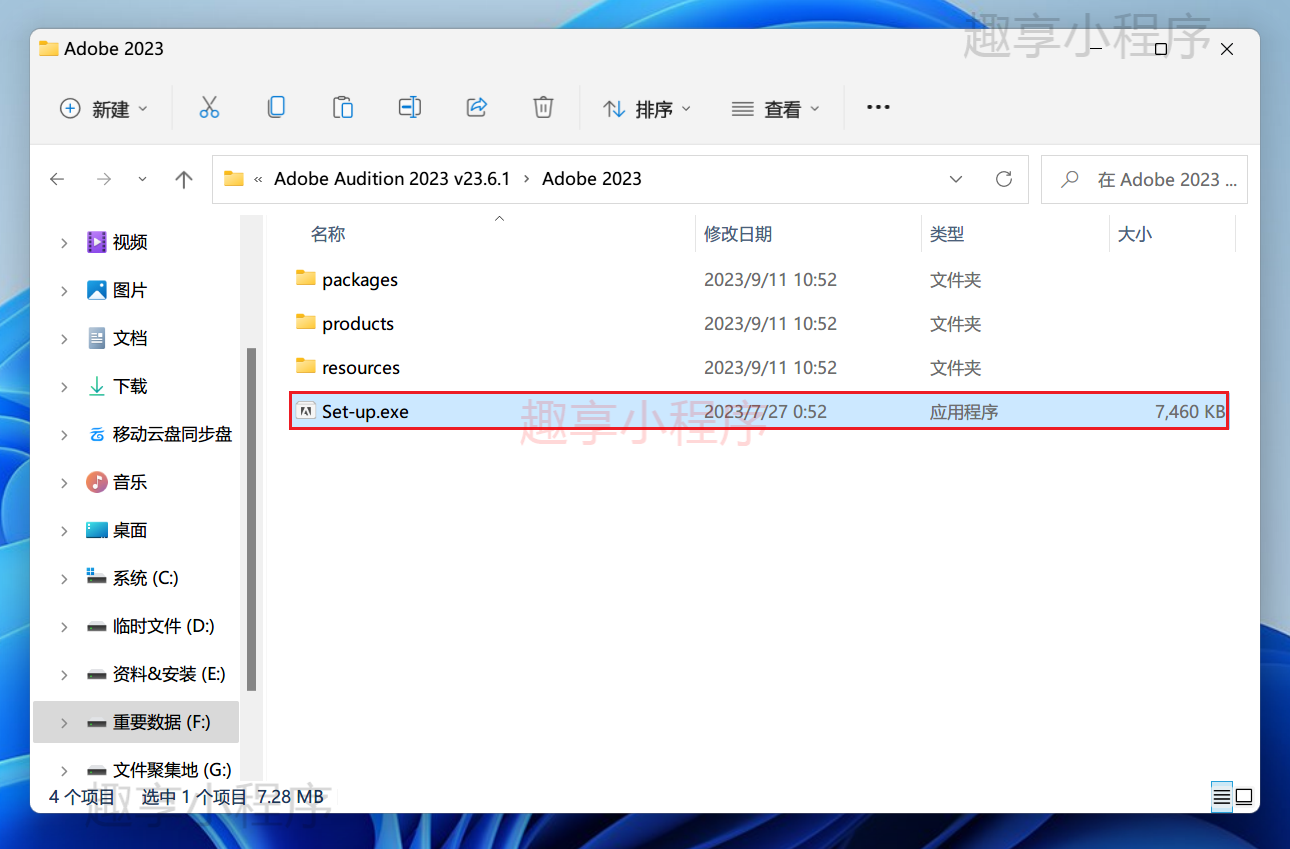1290x849 pixels.
Task: Click the Videos library icon in sidebar
Action: (x=97, y=242)
